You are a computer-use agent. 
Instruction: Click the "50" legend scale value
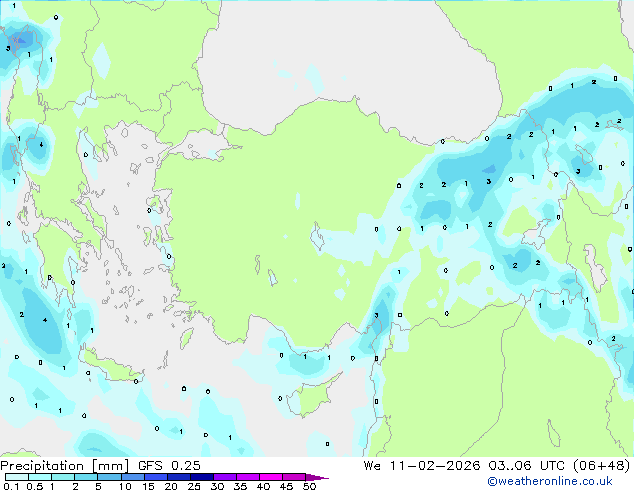[310, 486]
